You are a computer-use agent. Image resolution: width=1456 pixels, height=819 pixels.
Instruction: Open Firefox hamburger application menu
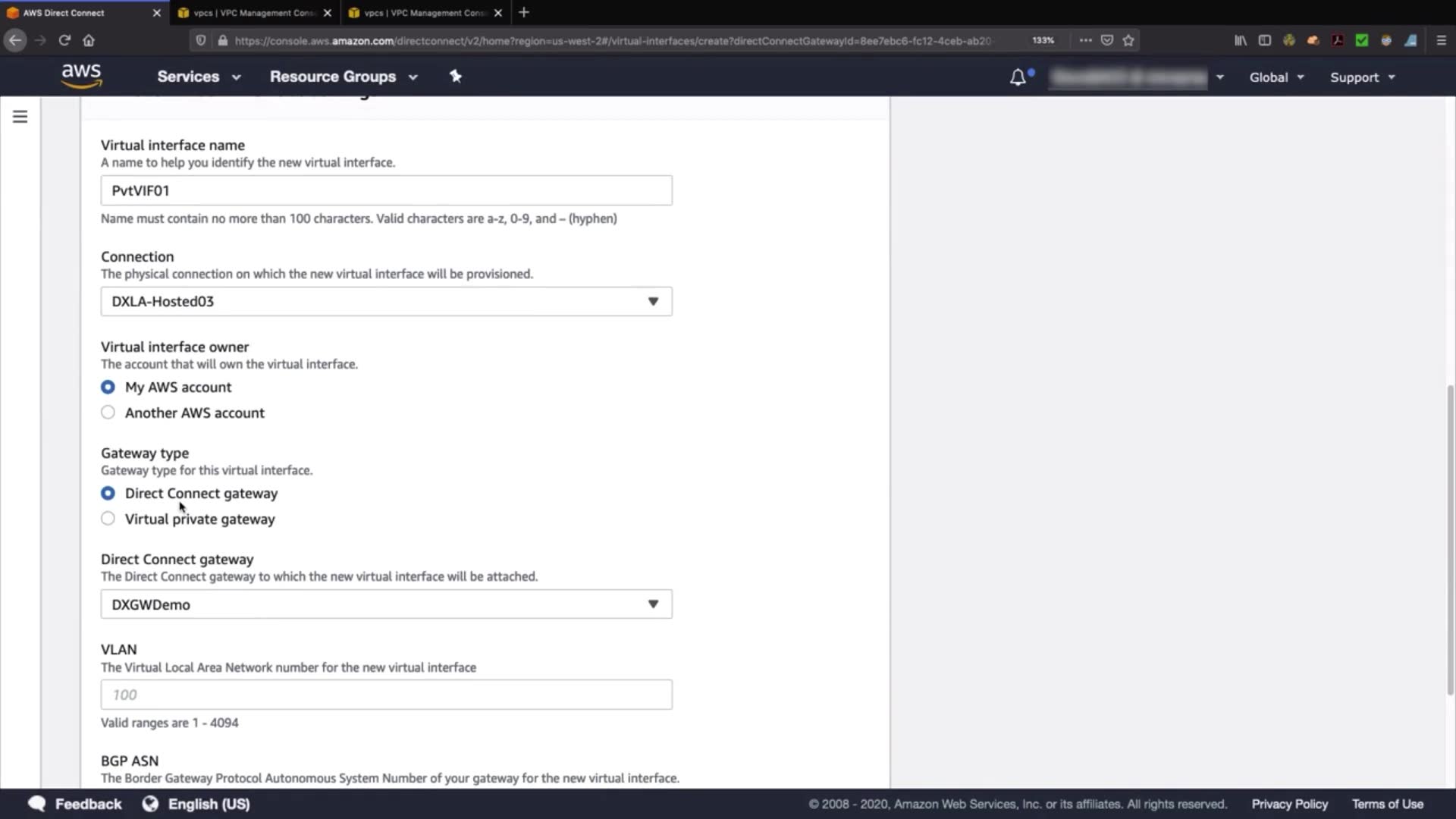click(1441, 40)
